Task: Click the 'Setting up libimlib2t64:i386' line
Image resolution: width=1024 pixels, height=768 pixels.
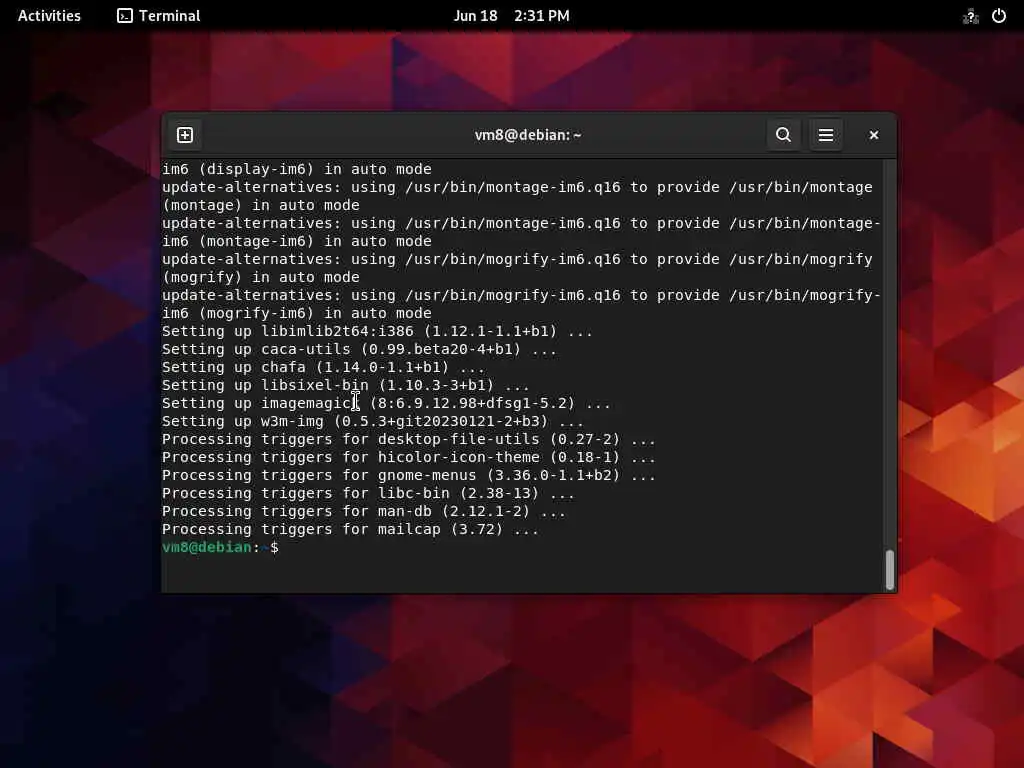Action: pos(377,331)
